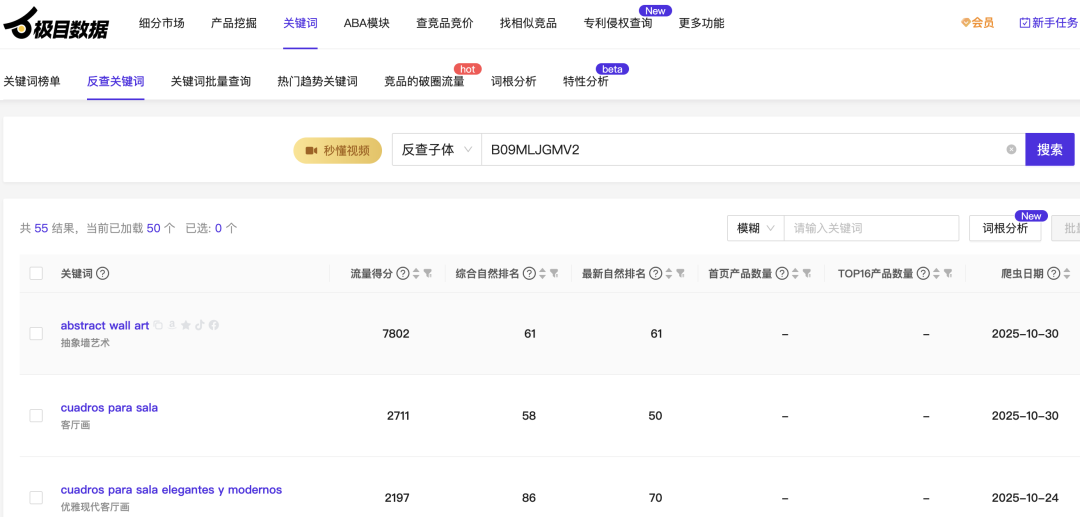Open 找相似竞品 in top navigation
Viewport: 1080px width, 517px height.
(x=528, y=23)
